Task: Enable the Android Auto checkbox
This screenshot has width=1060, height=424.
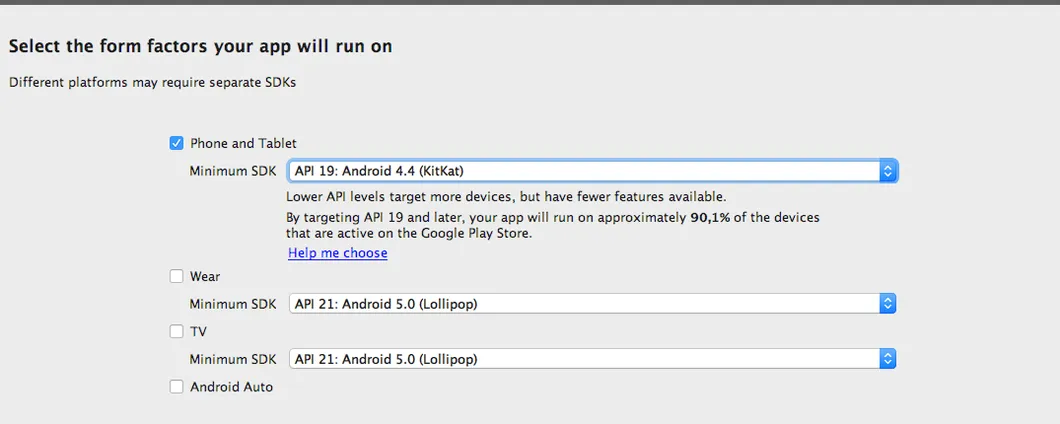Action: (176, 387)
